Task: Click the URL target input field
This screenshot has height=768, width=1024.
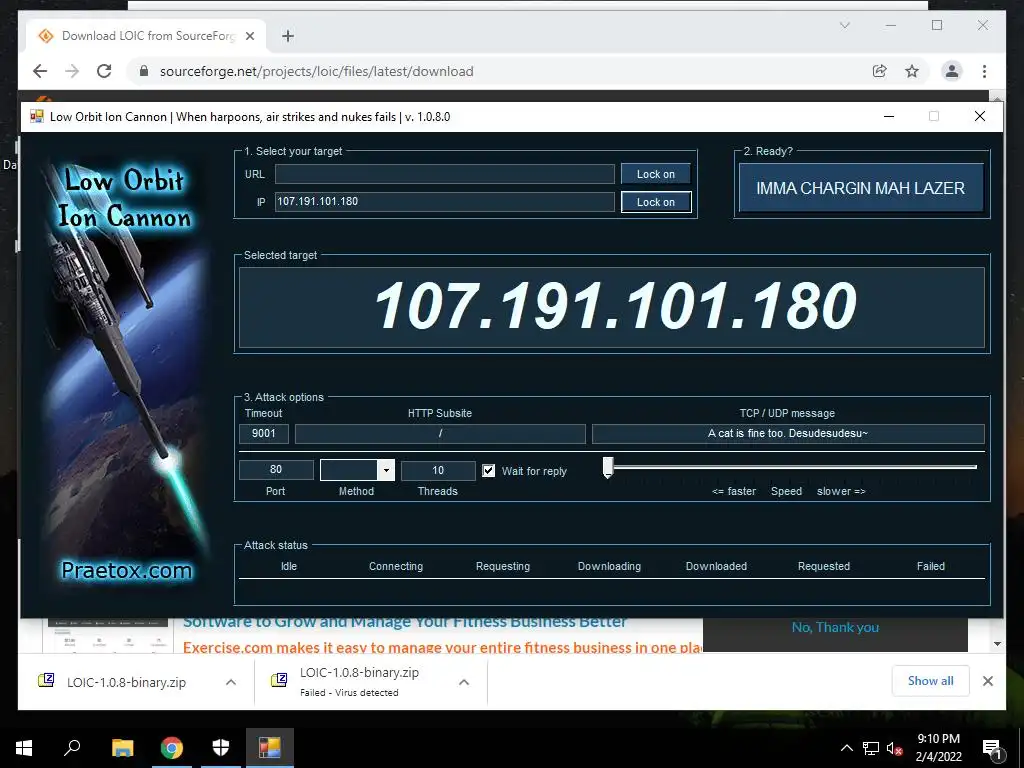Action: coord(444,174)
